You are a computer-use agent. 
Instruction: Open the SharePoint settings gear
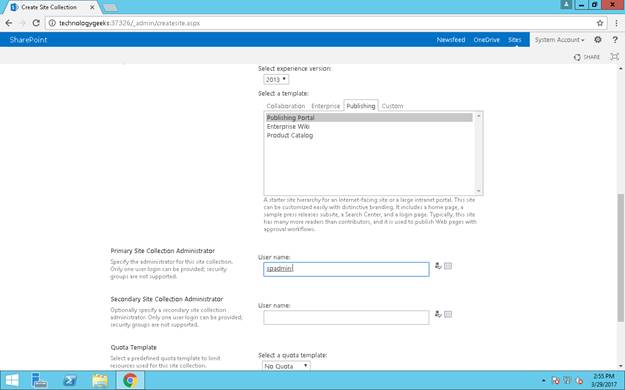coord(597,39)
